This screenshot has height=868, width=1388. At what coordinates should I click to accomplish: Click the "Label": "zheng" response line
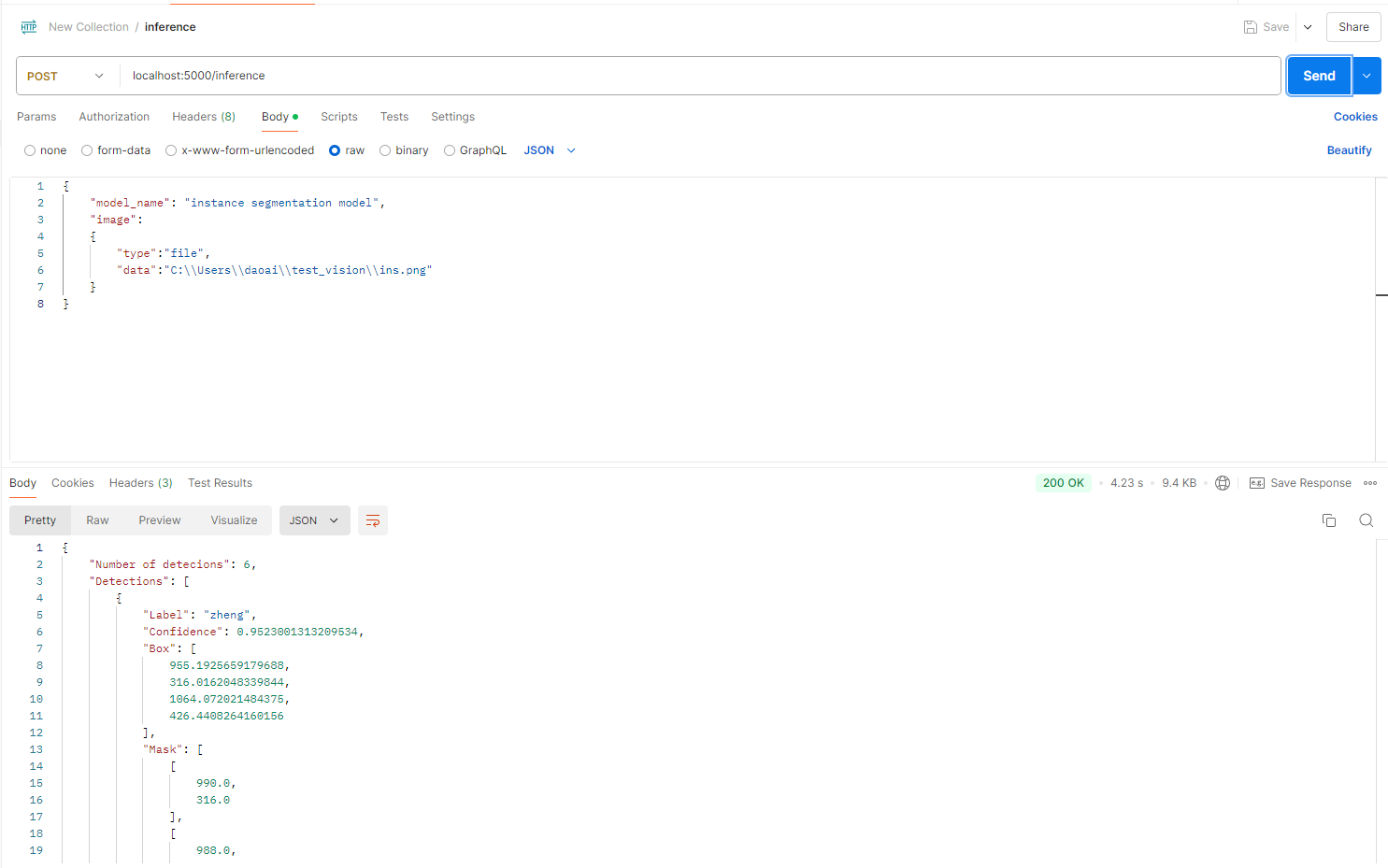(x=199, y=615)
